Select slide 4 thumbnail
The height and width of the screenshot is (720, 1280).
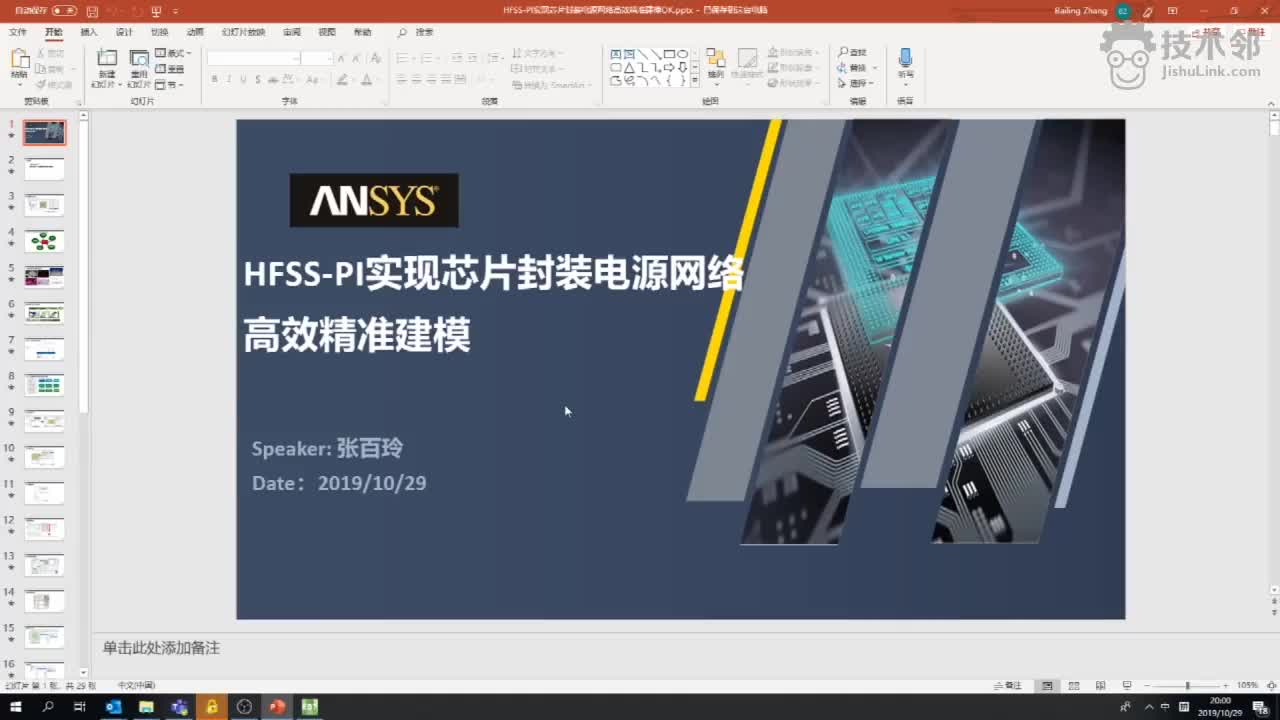[x=44, y=241]
